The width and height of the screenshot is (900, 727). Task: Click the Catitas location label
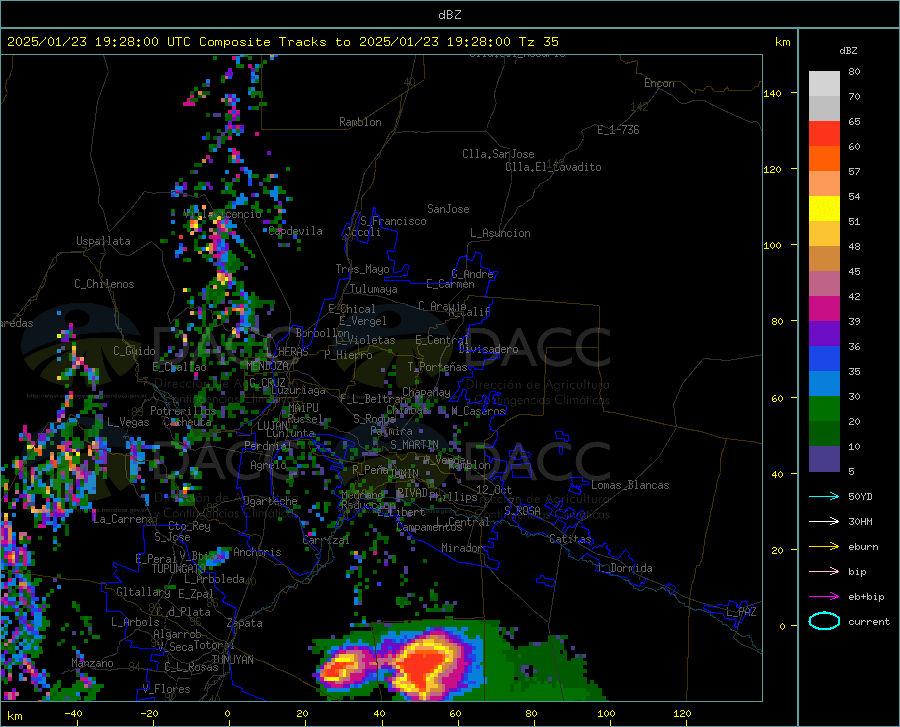[570, 539]
